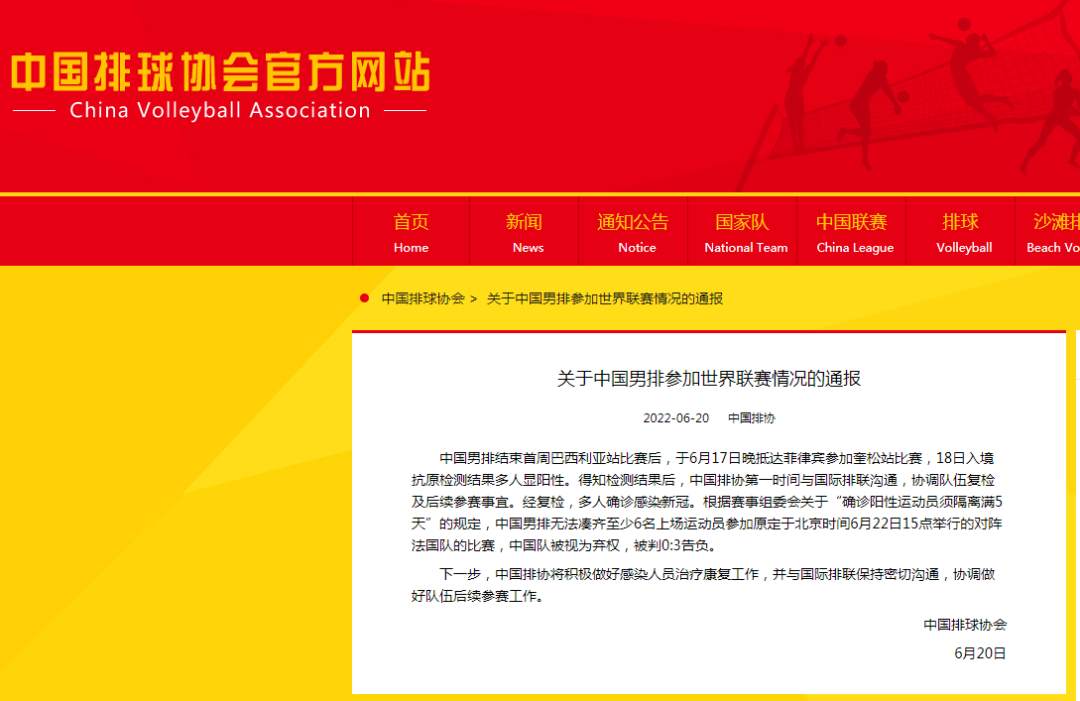This screenshot has height=701, width=1080.
Task: Click the volleyball players silhouette banner image
Action: 909,96
